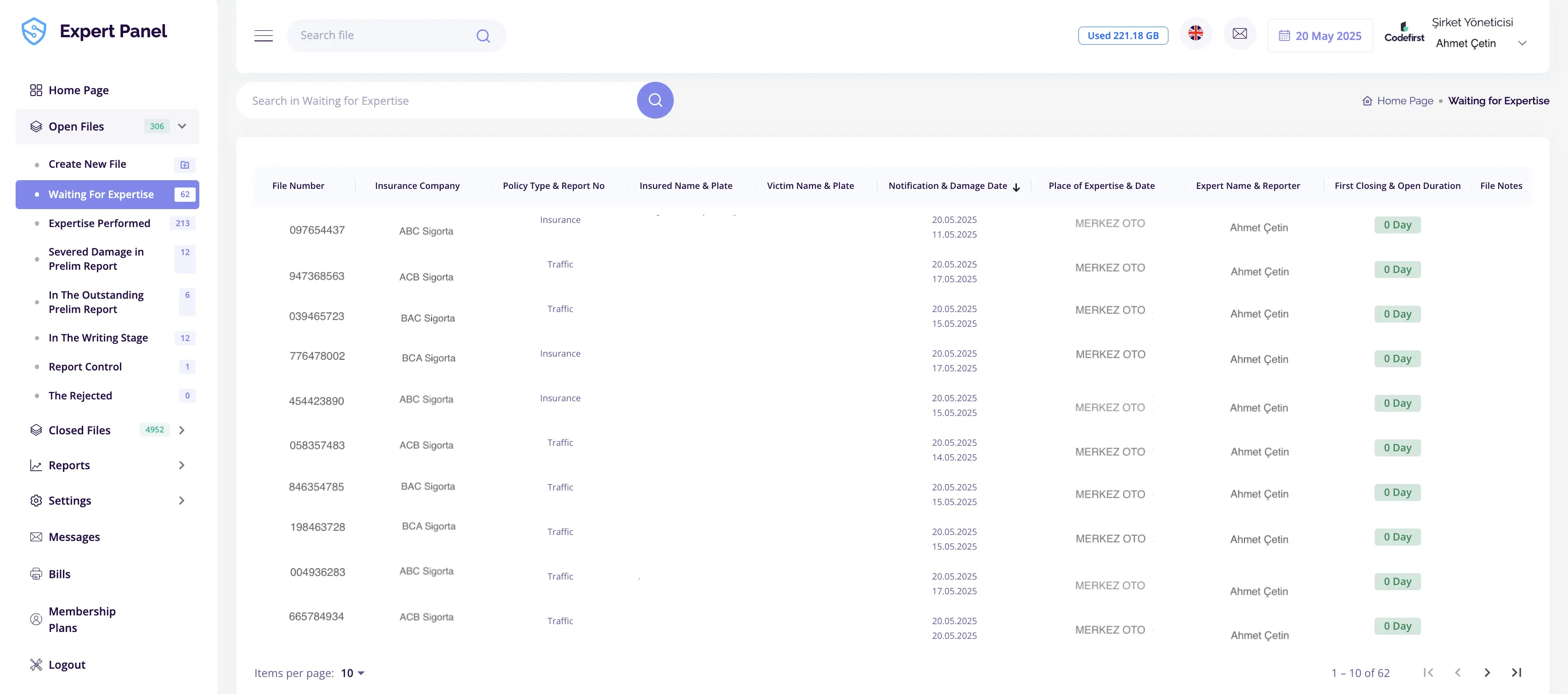Screen dimensions: 1568x694
Task: Jump to the last page of results
Action: [x=1516, y=673]
